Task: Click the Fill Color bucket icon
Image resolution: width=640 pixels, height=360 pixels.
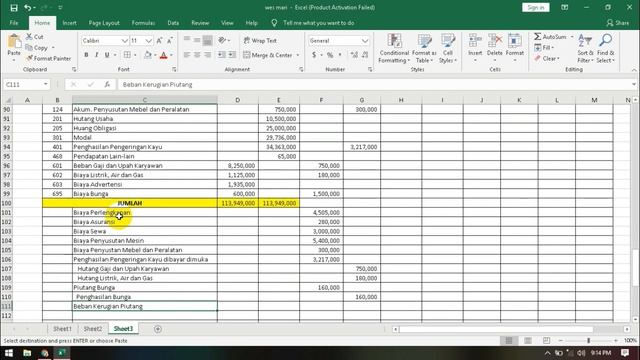Action: pyautogui.click(x=148, y=55)
